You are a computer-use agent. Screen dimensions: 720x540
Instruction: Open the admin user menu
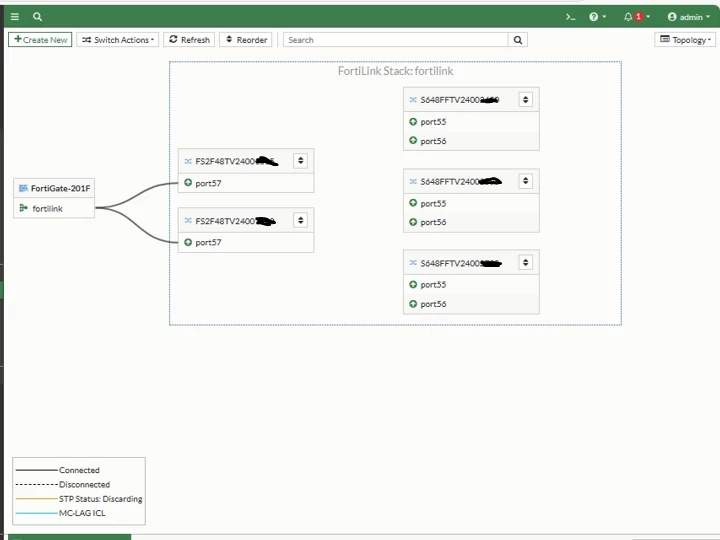(689, 17)
